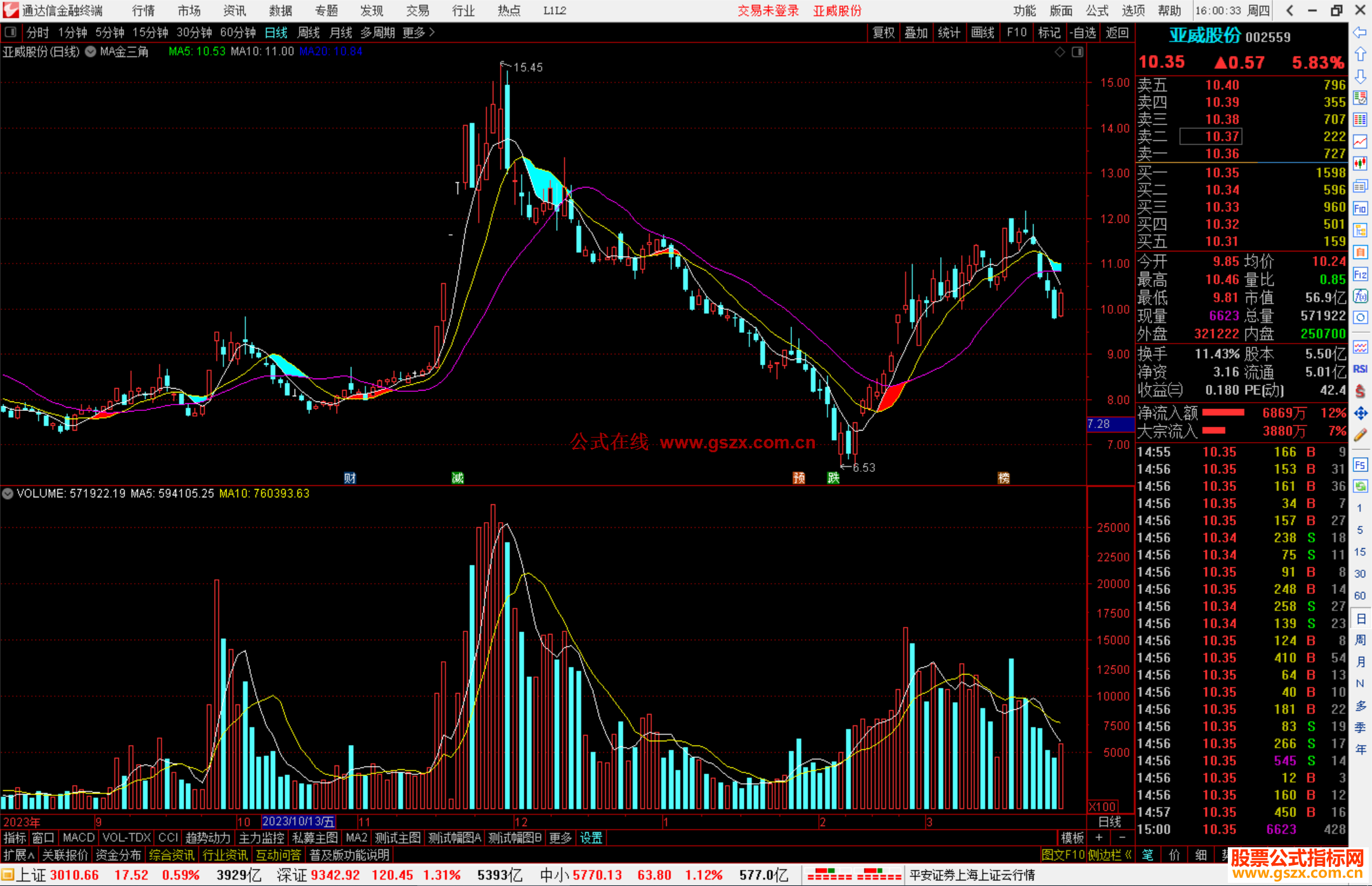The height and width of the screenshot is (886, 1372).
Task: Toggle the MA金三角 indicator circle button
Action: pos(91,52)
